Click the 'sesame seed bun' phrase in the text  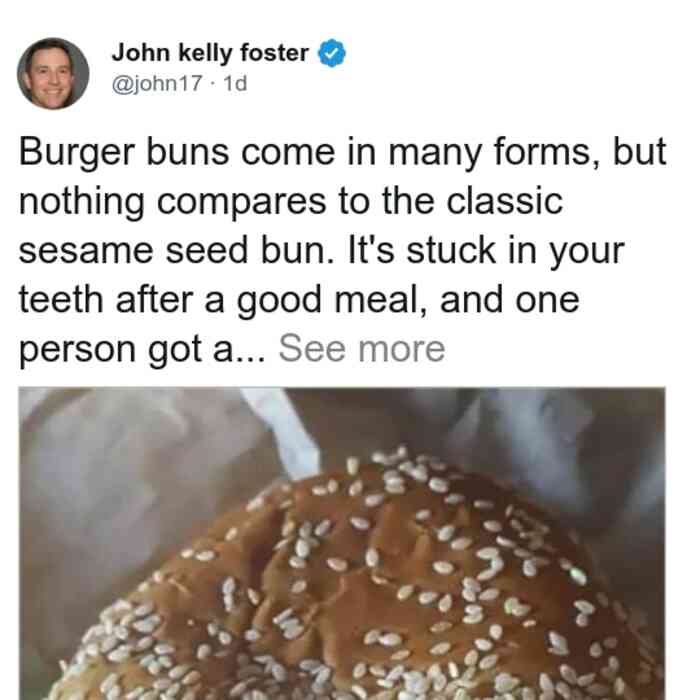pos(176,251)
